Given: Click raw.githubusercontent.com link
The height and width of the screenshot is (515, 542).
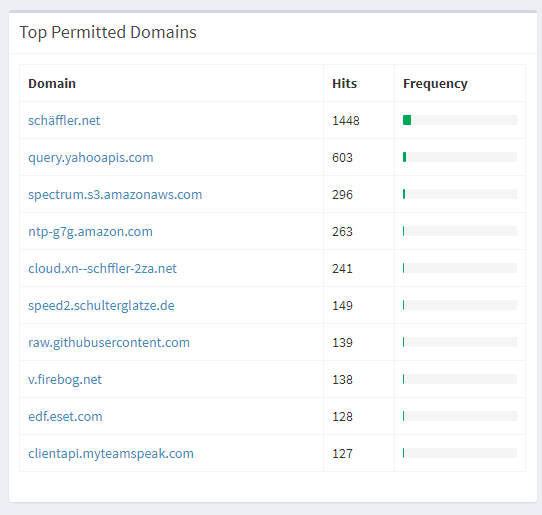Looking at the screenshot, I should (x=109, y=343).
